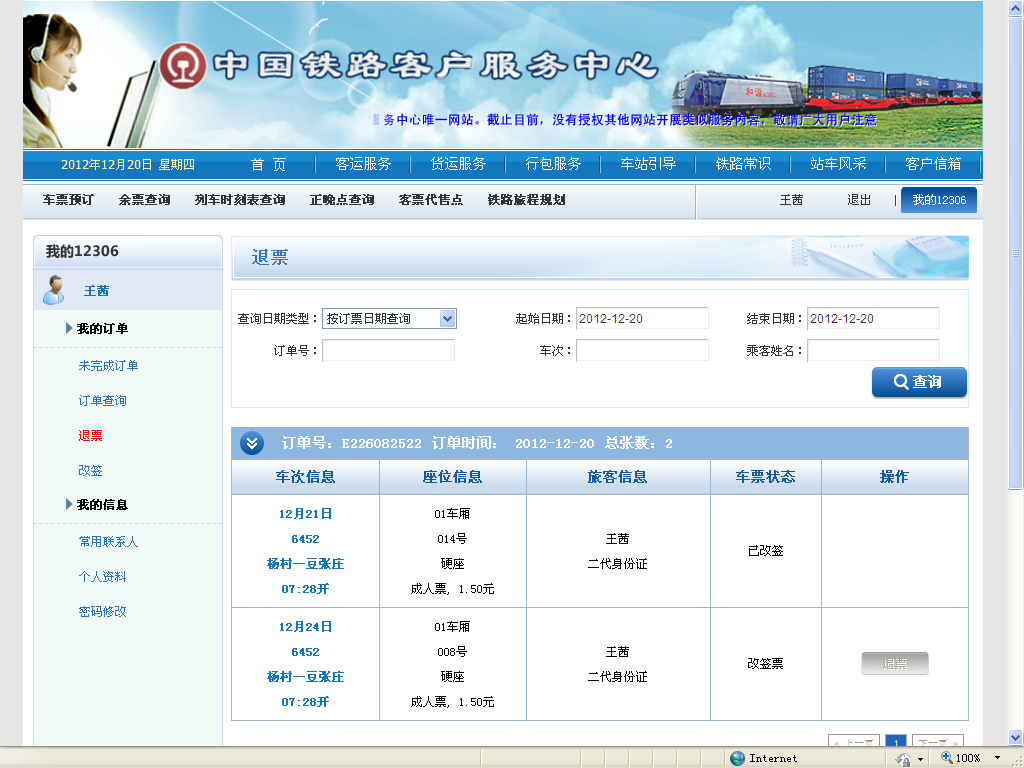
Task: Open the 站车风采 menu item
Action: tap(838, 164)
